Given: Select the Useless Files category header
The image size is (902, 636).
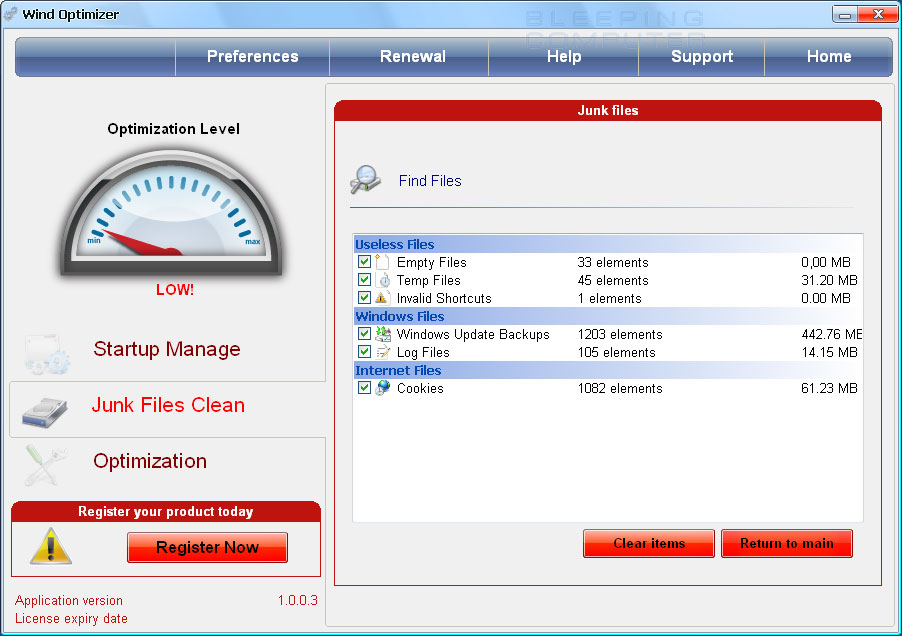Looking at the screenshot, I should point(394,244).
